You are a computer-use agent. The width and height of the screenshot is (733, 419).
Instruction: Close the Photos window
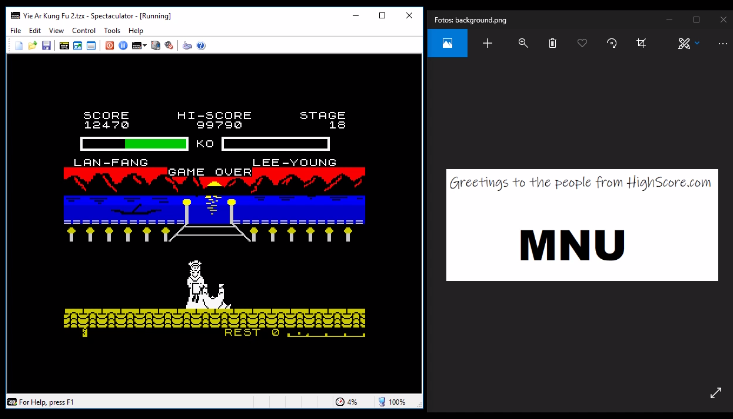723,20
